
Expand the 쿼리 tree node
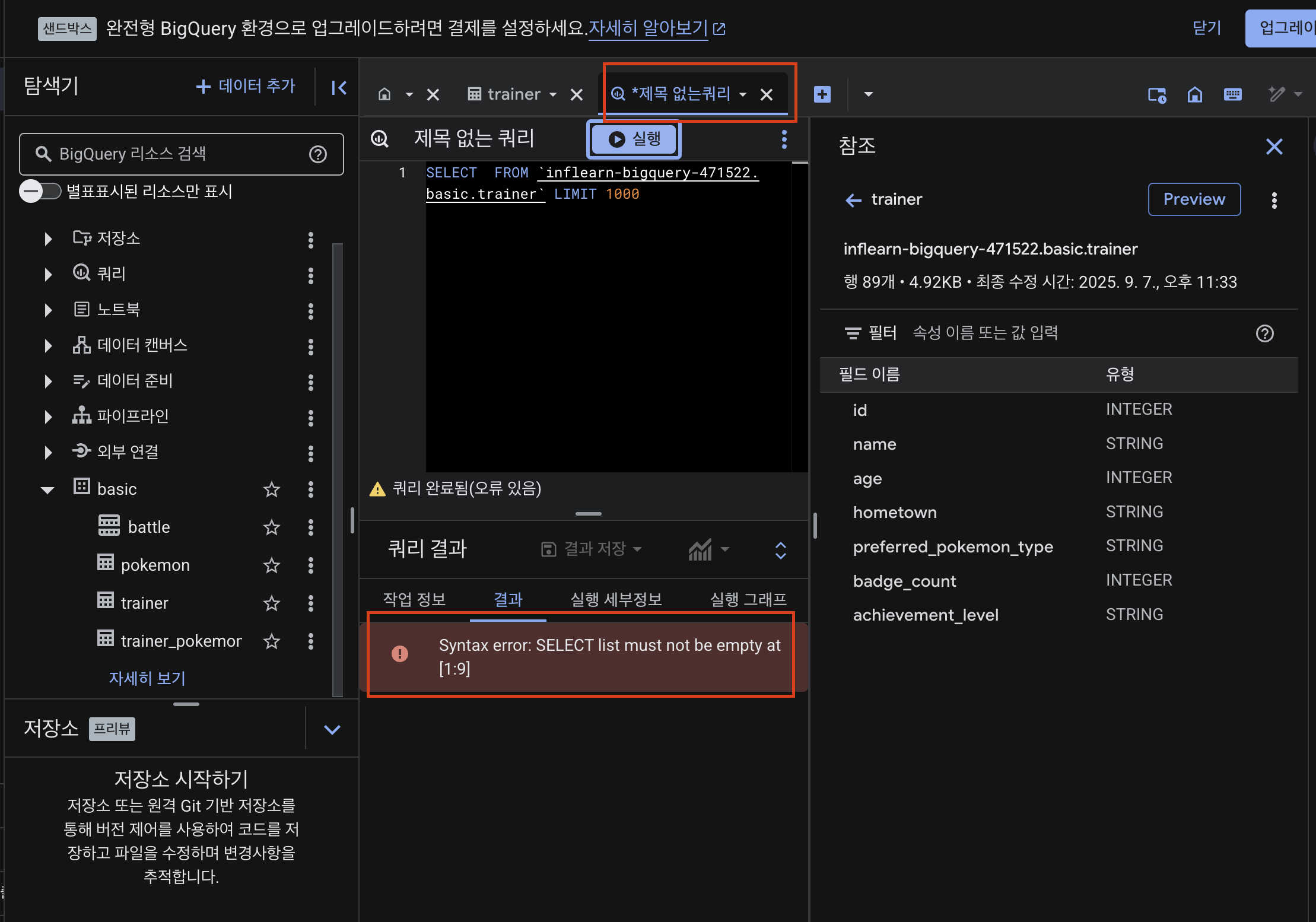pyautogui.click(x=48, y=275)
